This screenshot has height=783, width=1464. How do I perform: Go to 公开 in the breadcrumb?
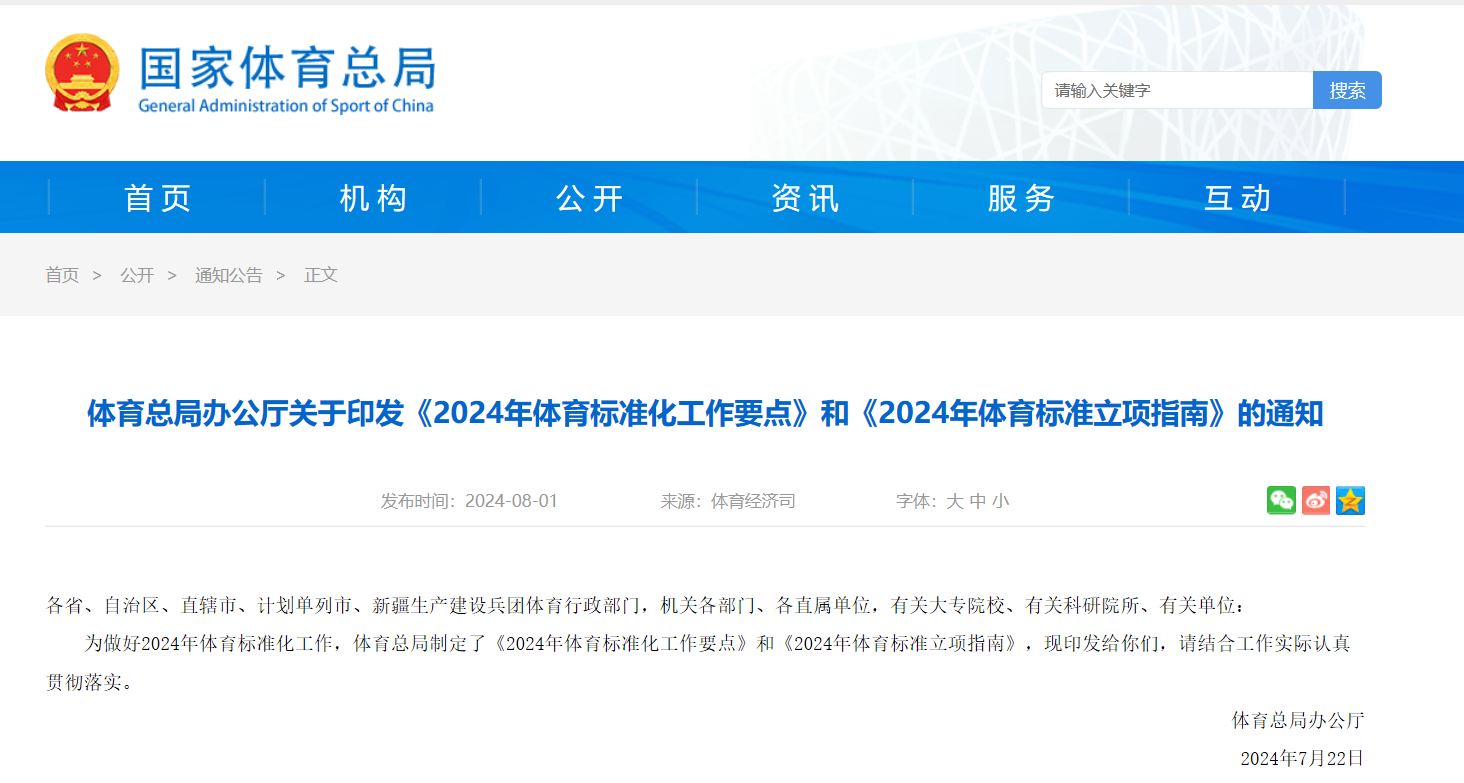pyautogui.click(x=137, y=275)
